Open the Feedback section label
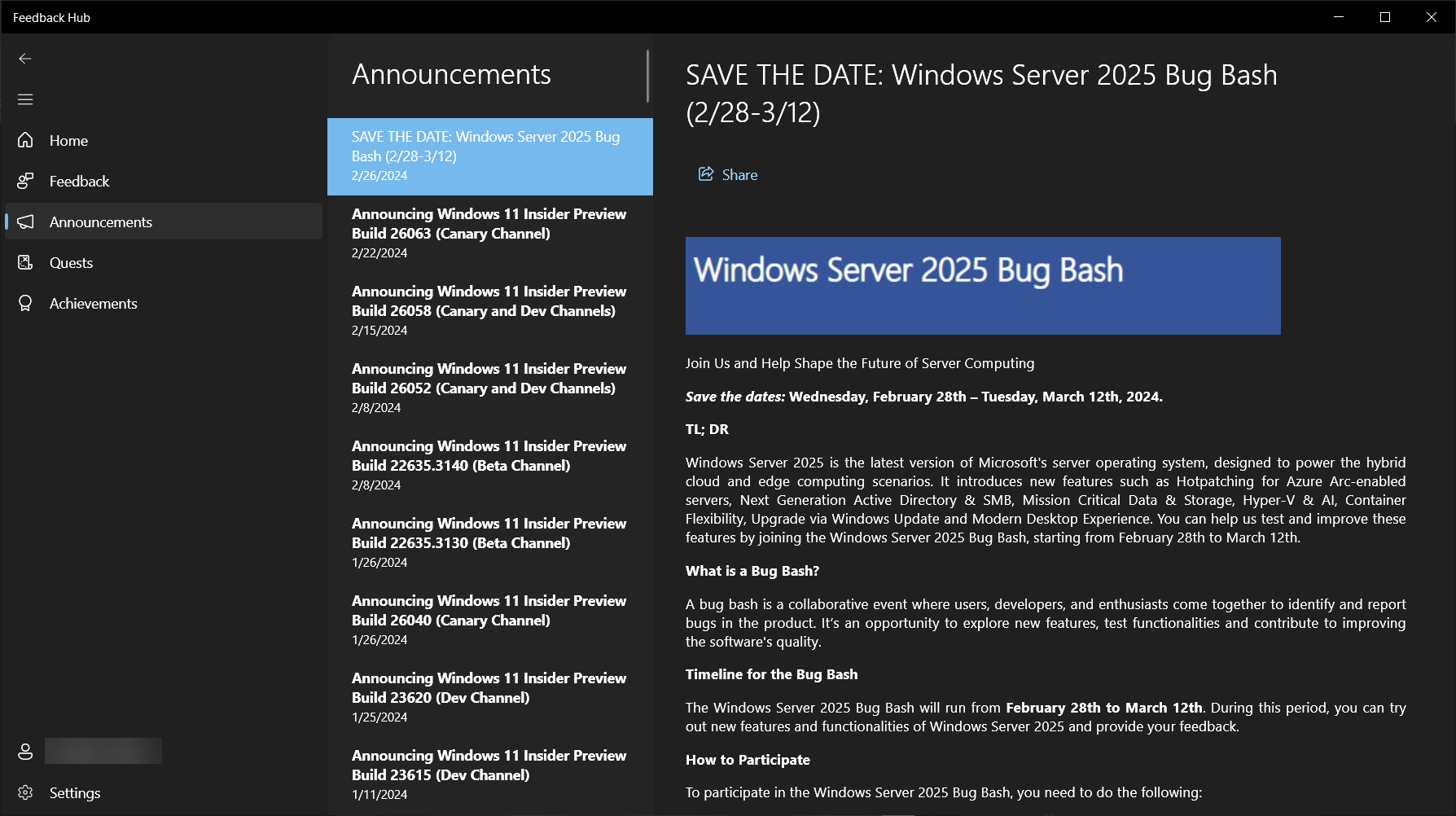The height and width of the screenshot is (816, 1456). pyautogui.click(x=79, y=182)
